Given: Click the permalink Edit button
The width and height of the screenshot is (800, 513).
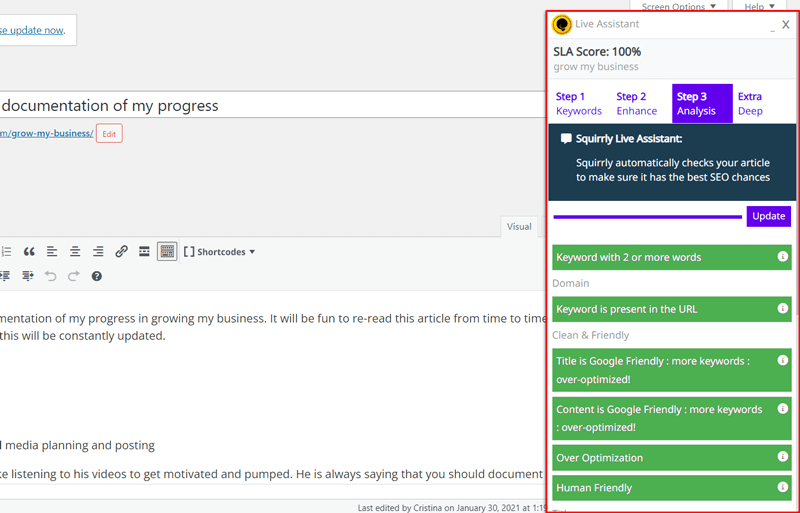Looking at the screenshot, I should (109, 134).
